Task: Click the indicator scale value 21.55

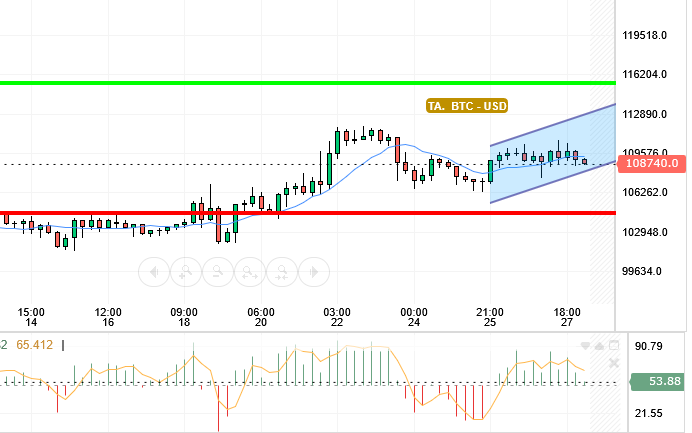Action: (648, 414)
